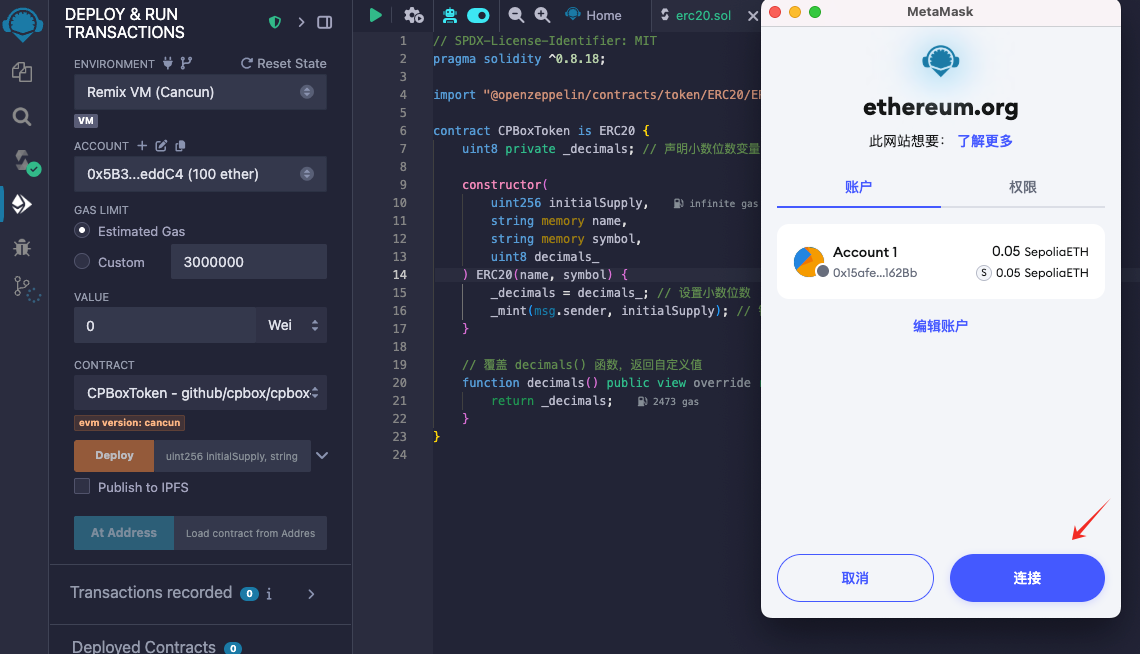Viewport: 1140px width, 654px height.
Task: Click 连接 to connect in MetaMask
Action: pos(1027,578)
